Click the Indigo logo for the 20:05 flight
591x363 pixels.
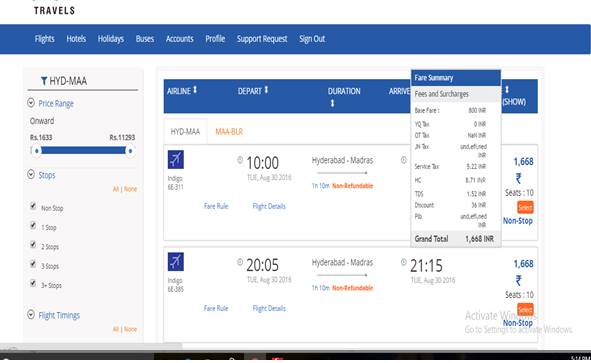coord(176,262)
